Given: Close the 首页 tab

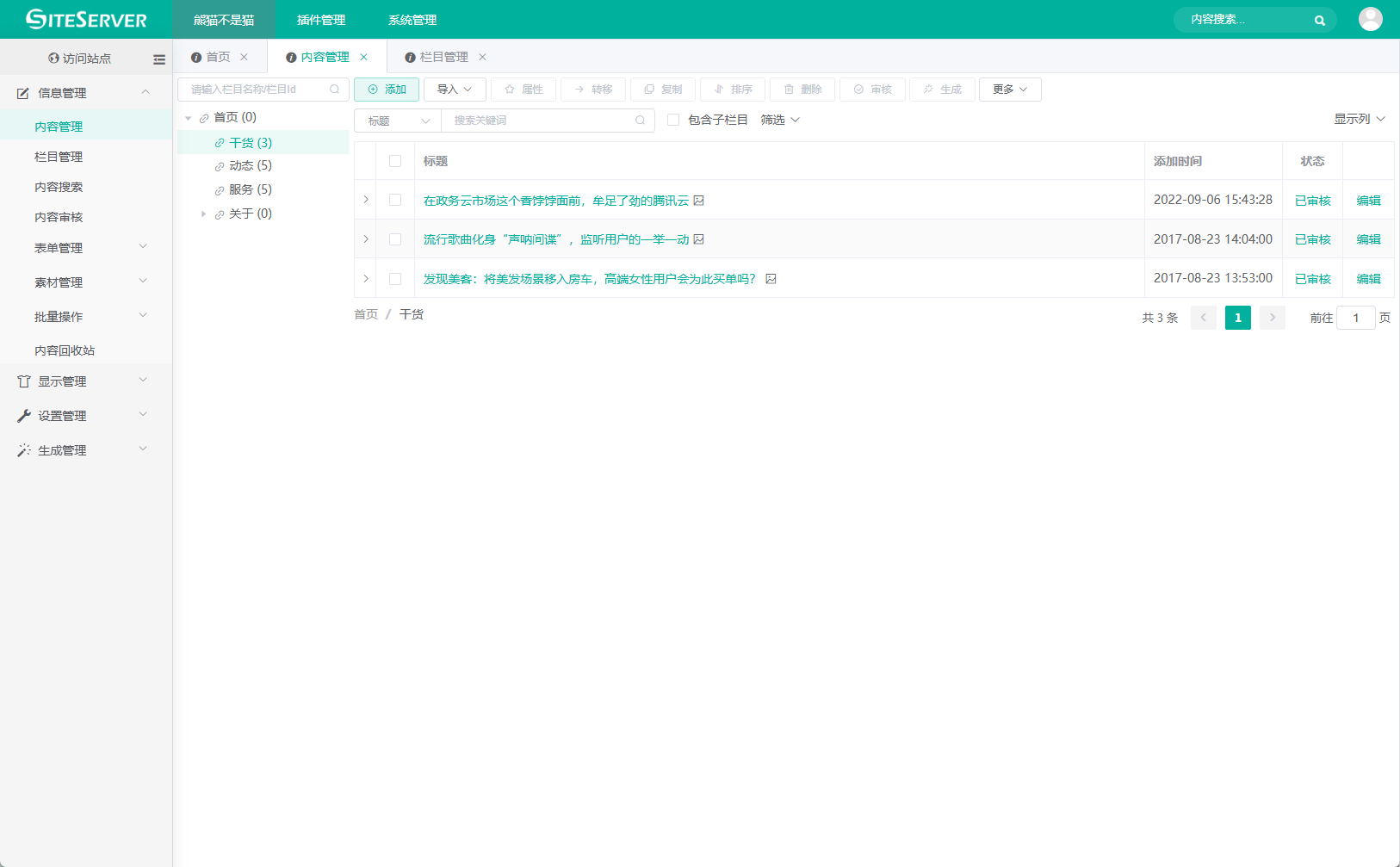Looking at the screenshot, I should pos(245,57).
